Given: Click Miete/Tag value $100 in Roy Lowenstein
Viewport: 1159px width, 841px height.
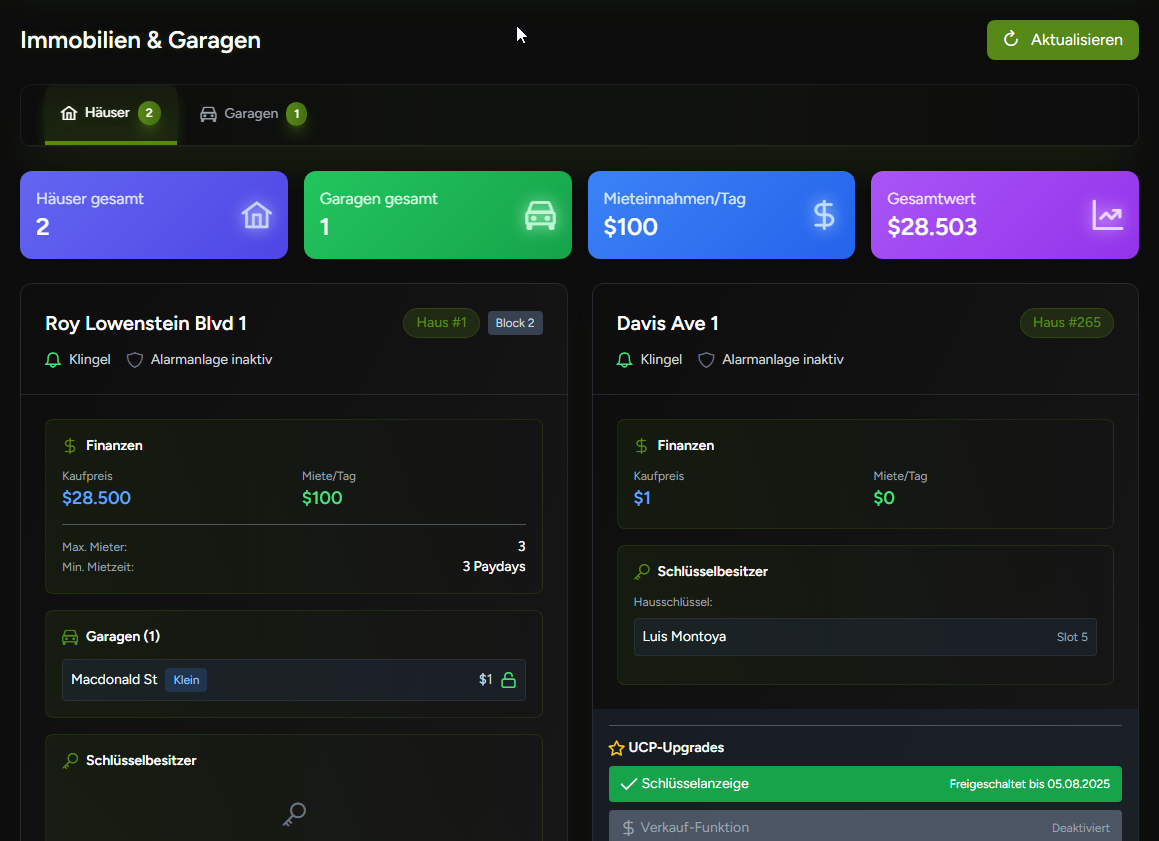Looking at the screenshot, I should click(322, 498).
